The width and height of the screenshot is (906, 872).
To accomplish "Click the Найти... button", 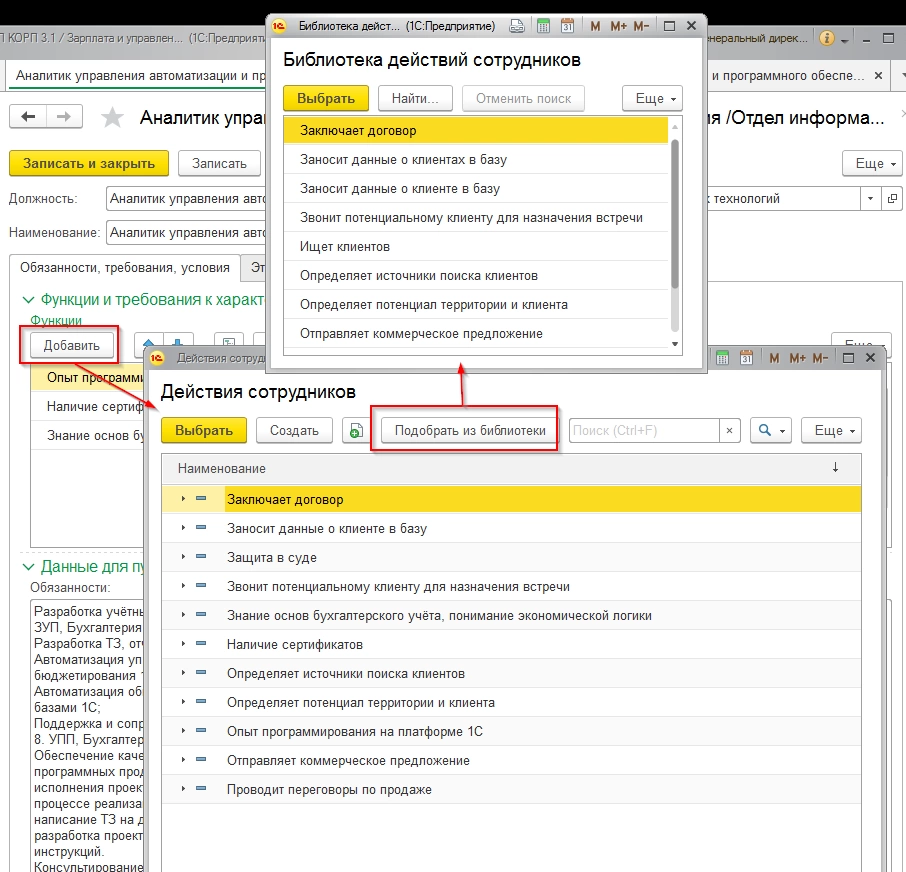I will (415, 98).
